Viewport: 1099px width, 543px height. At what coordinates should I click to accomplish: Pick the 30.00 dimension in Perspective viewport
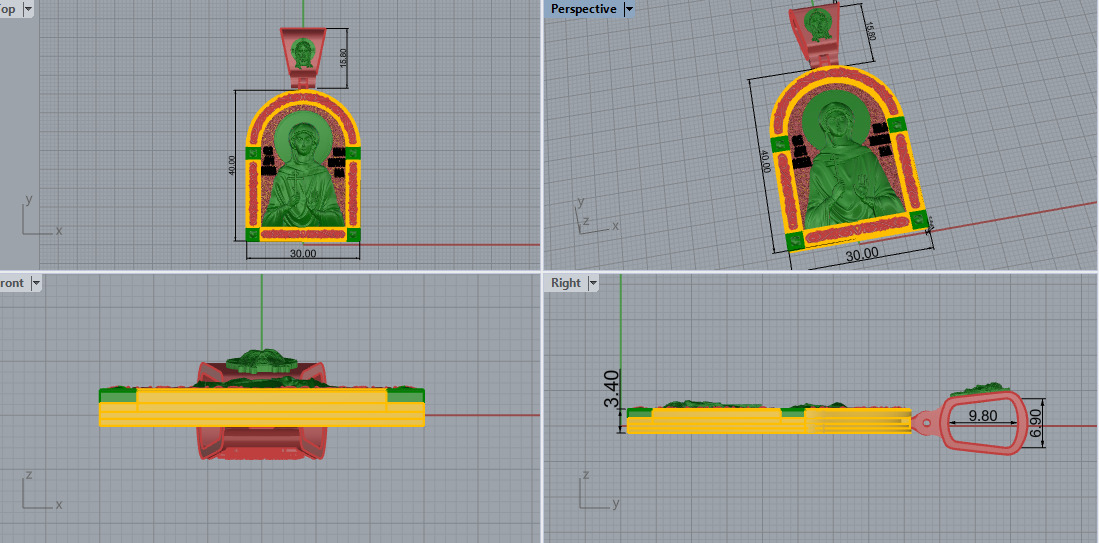coord(862,255)
